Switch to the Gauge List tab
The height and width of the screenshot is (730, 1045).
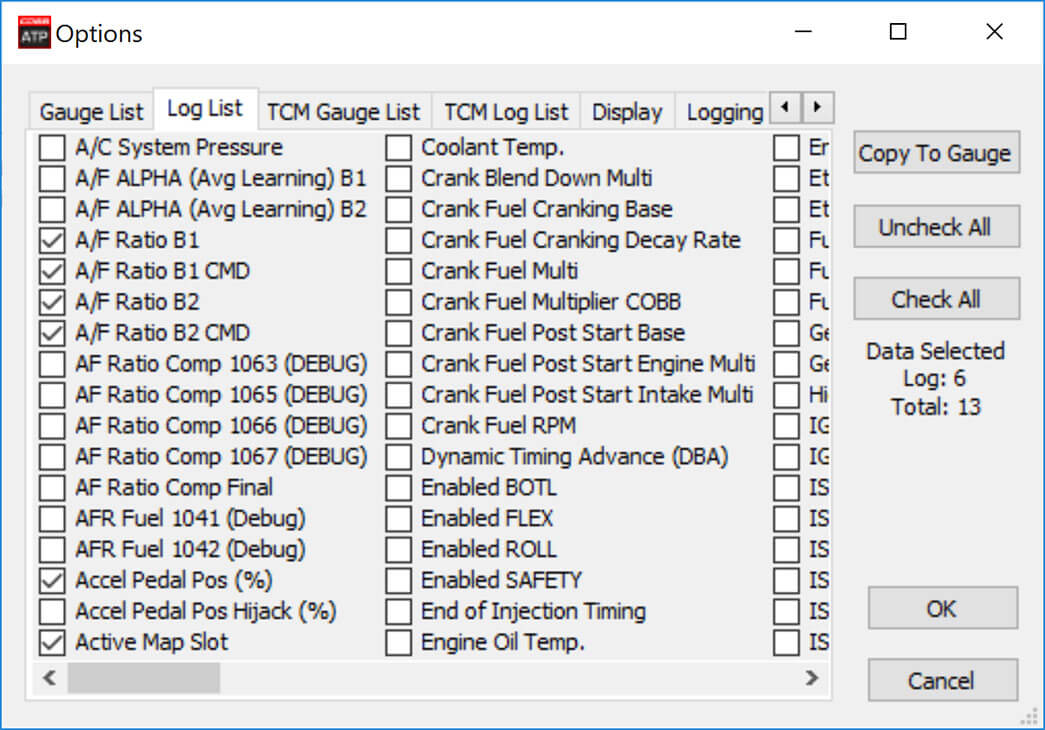[x=90, y=111]
